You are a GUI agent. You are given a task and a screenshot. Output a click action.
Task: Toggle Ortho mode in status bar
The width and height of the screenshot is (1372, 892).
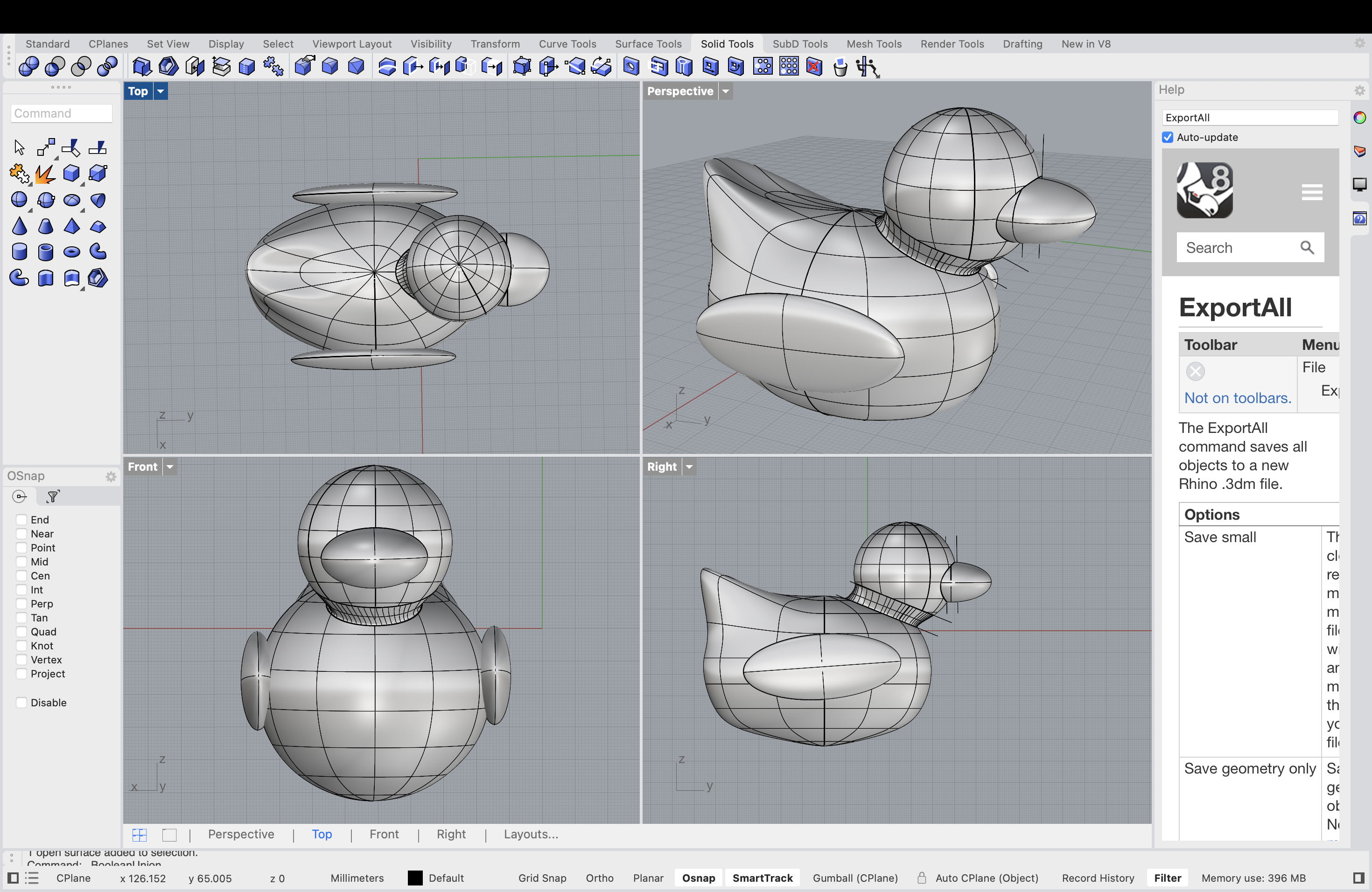[600, 878]
